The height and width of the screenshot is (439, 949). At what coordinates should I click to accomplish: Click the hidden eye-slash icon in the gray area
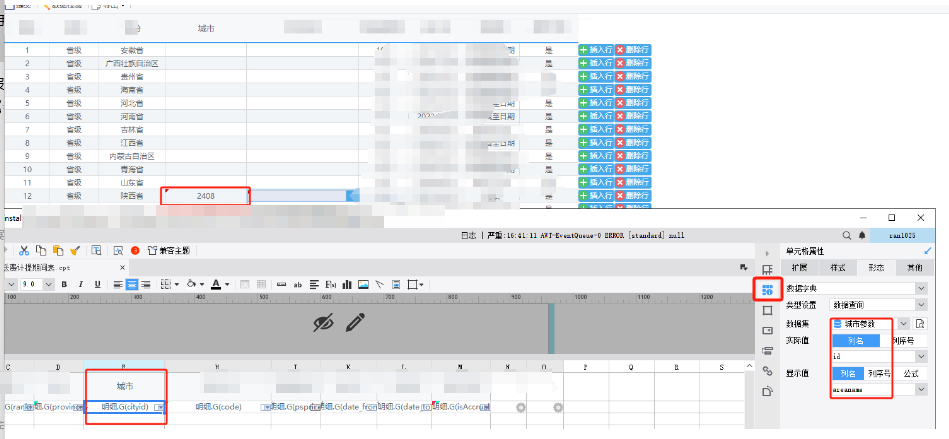coord(324,323)
